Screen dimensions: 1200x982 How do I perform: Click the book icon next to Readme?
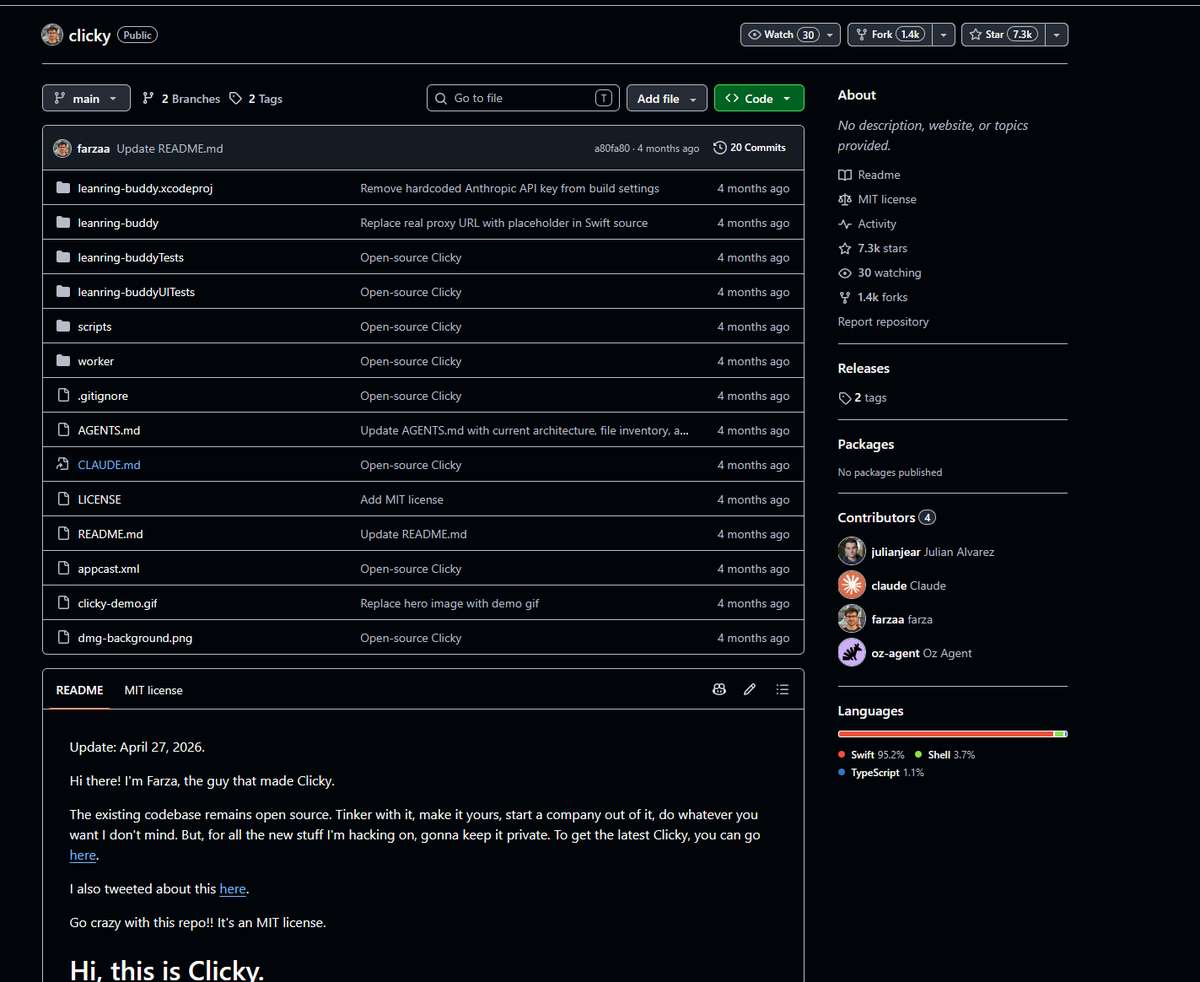click(x=845, y=175)
